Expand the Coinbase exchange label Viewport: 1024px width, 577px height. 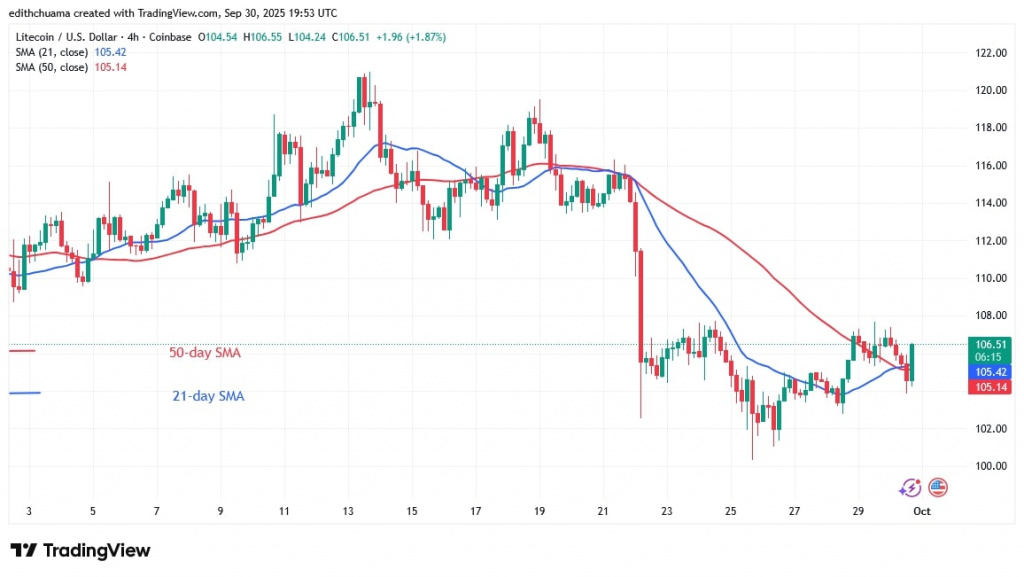tap(170, 36)
